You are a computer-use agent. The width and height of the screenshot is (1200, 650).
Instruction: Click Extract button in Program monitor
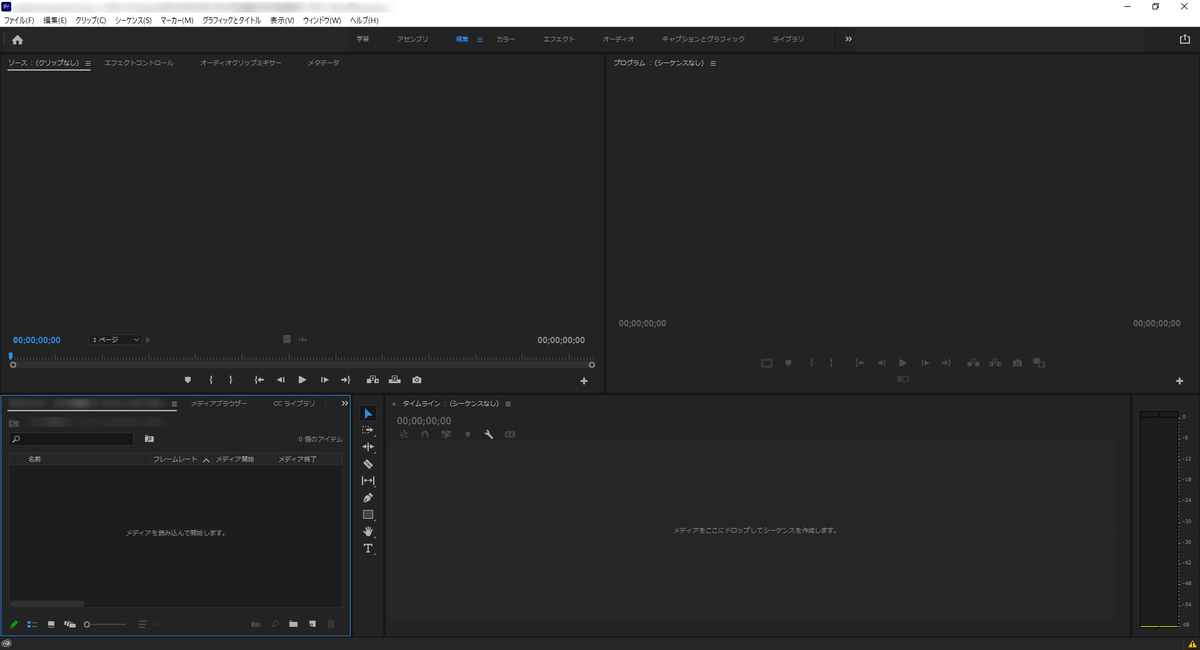995,363
